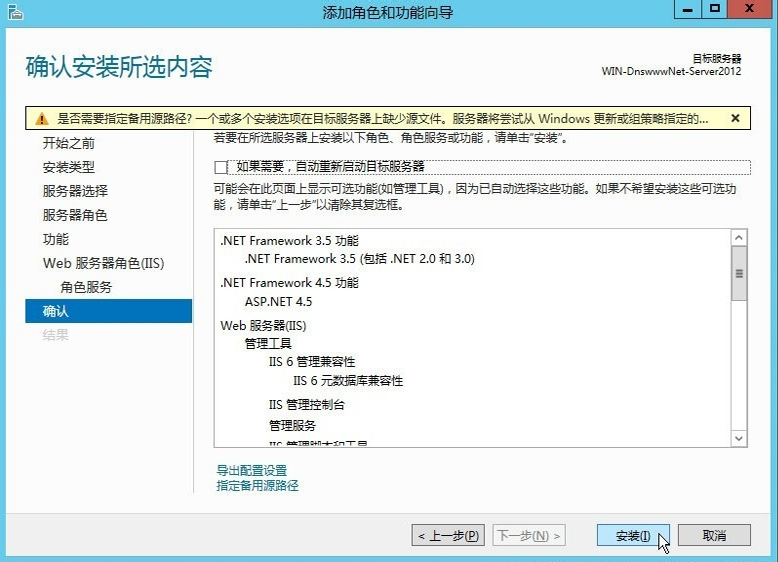Open the 服务器角色 step
Image resolution: width=778 pixels, height=562 pixels.
(75, 215)
